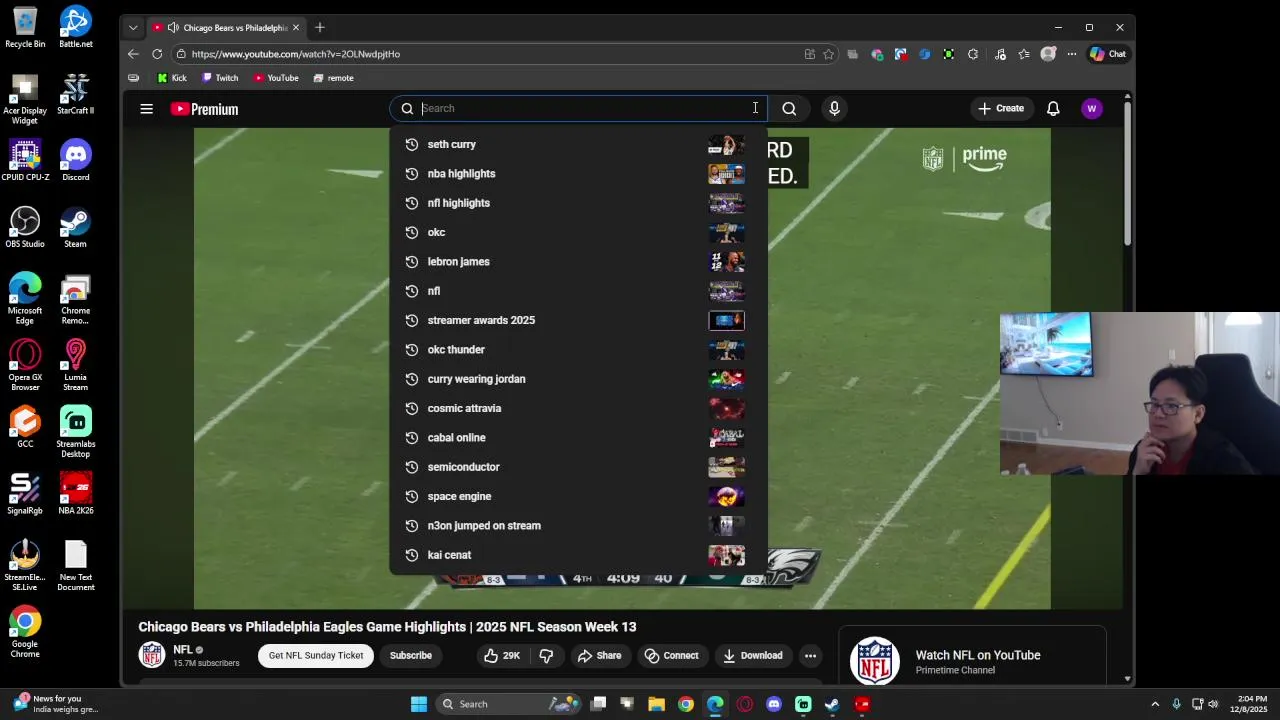The image size is (1280, 720).
Task: Open Edge profile avatar icon
Action: tap(1048, 54)
